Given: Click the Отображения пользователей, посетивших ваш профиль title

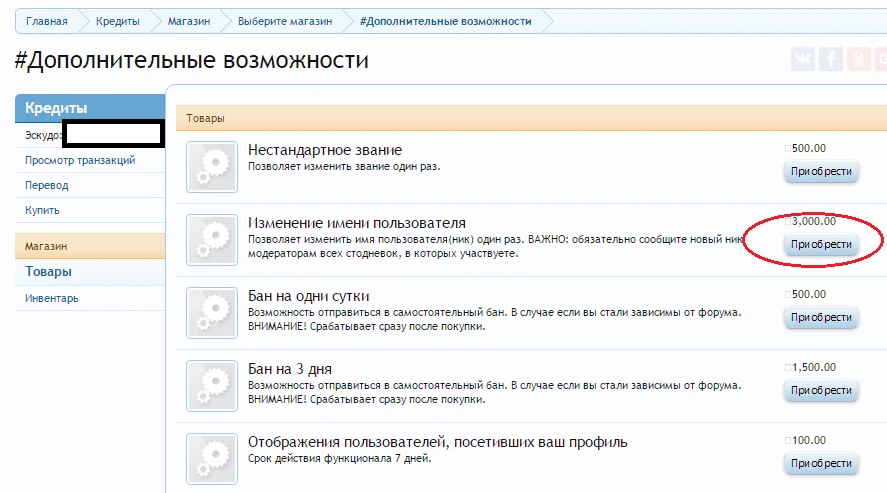Looking at the screenshot, I should coord(437,442).
